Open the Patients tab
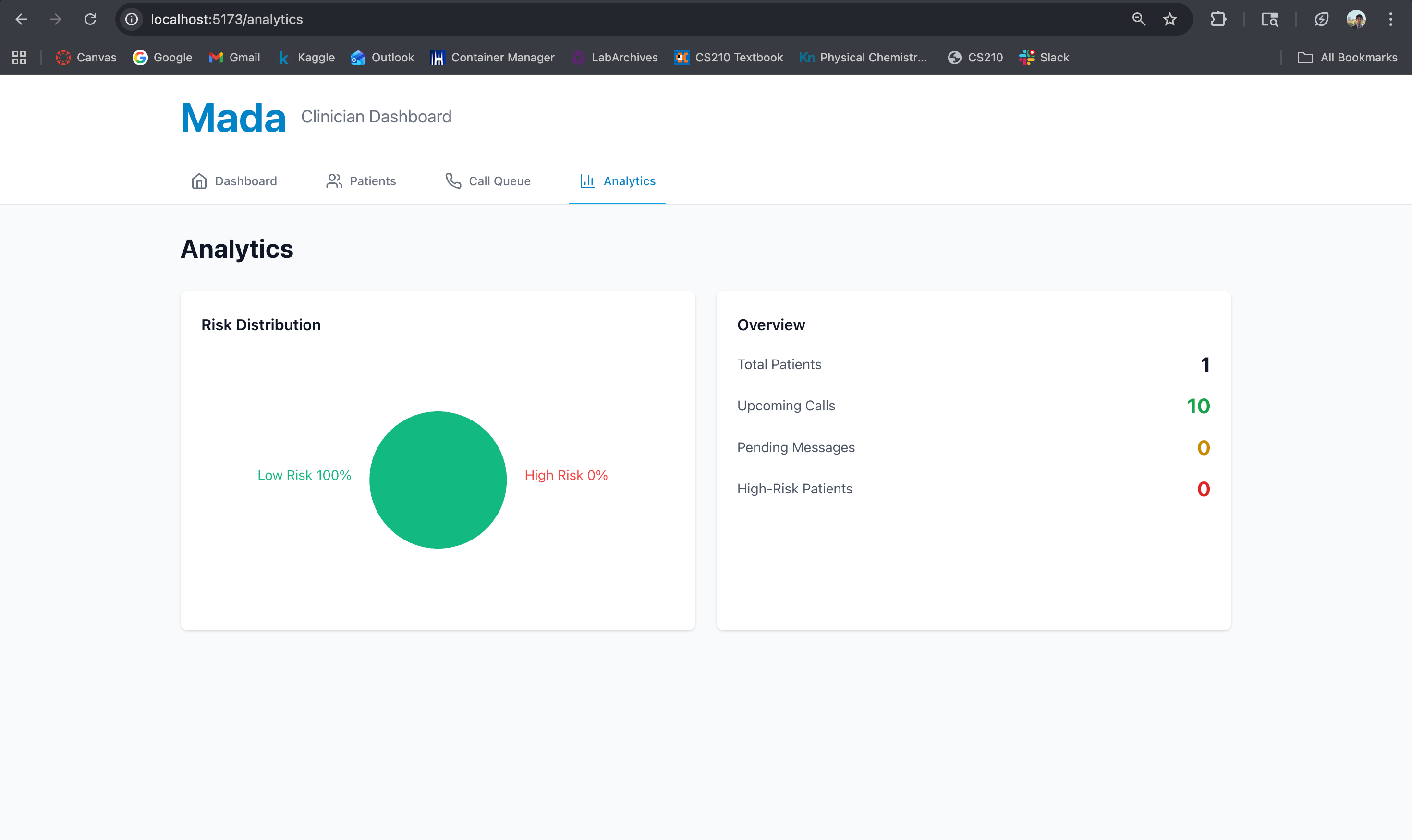Viewport: 1412px width, 840px height. tap(361, 181)
